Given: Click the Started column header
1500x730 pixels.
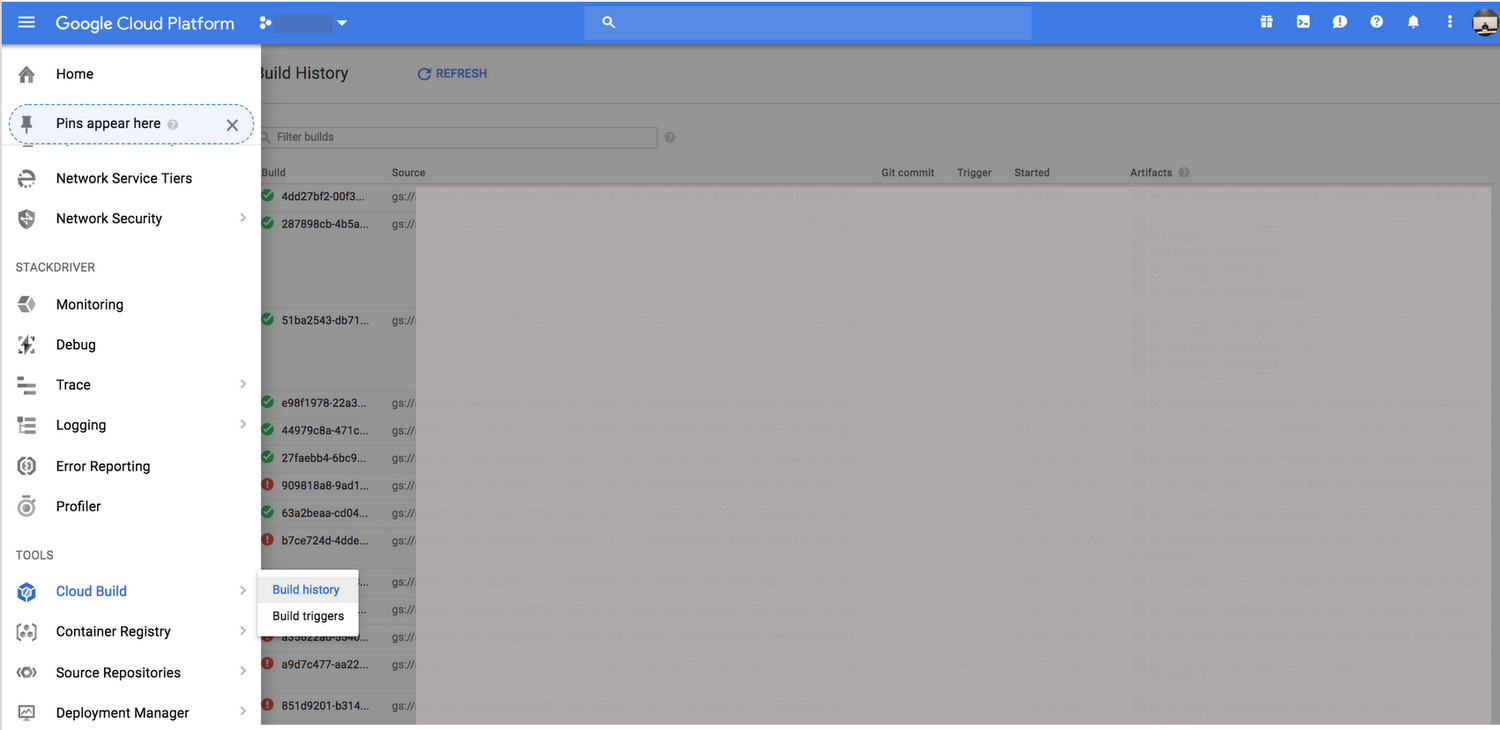Looking at the screenshot, I should point(1032,172).
